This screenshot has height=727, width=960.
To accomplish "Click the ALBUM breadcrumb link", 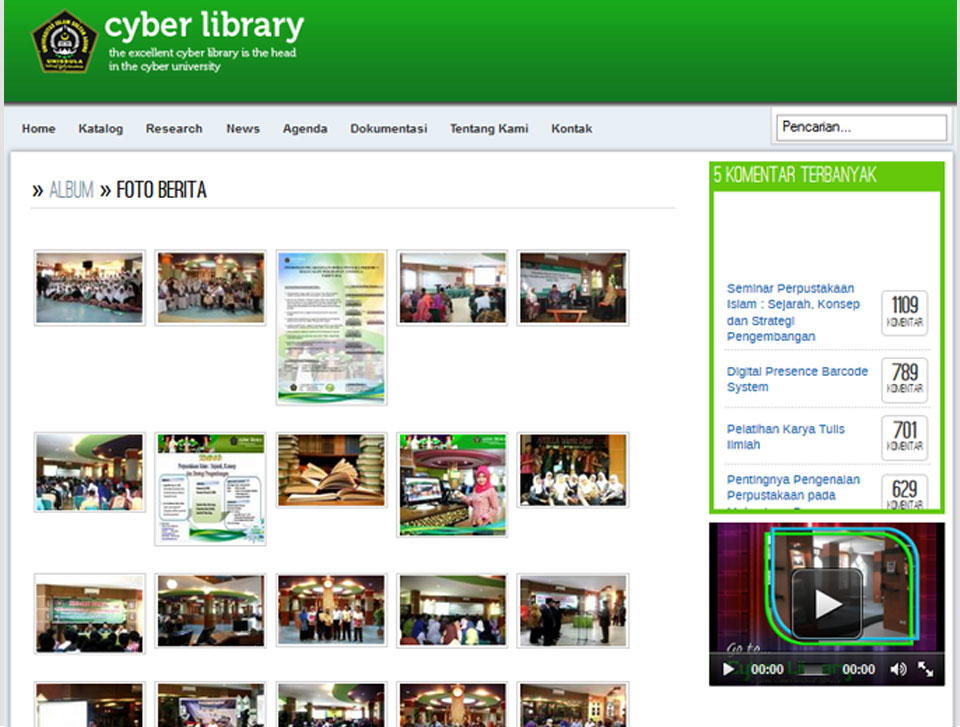I will click(72, 190).
